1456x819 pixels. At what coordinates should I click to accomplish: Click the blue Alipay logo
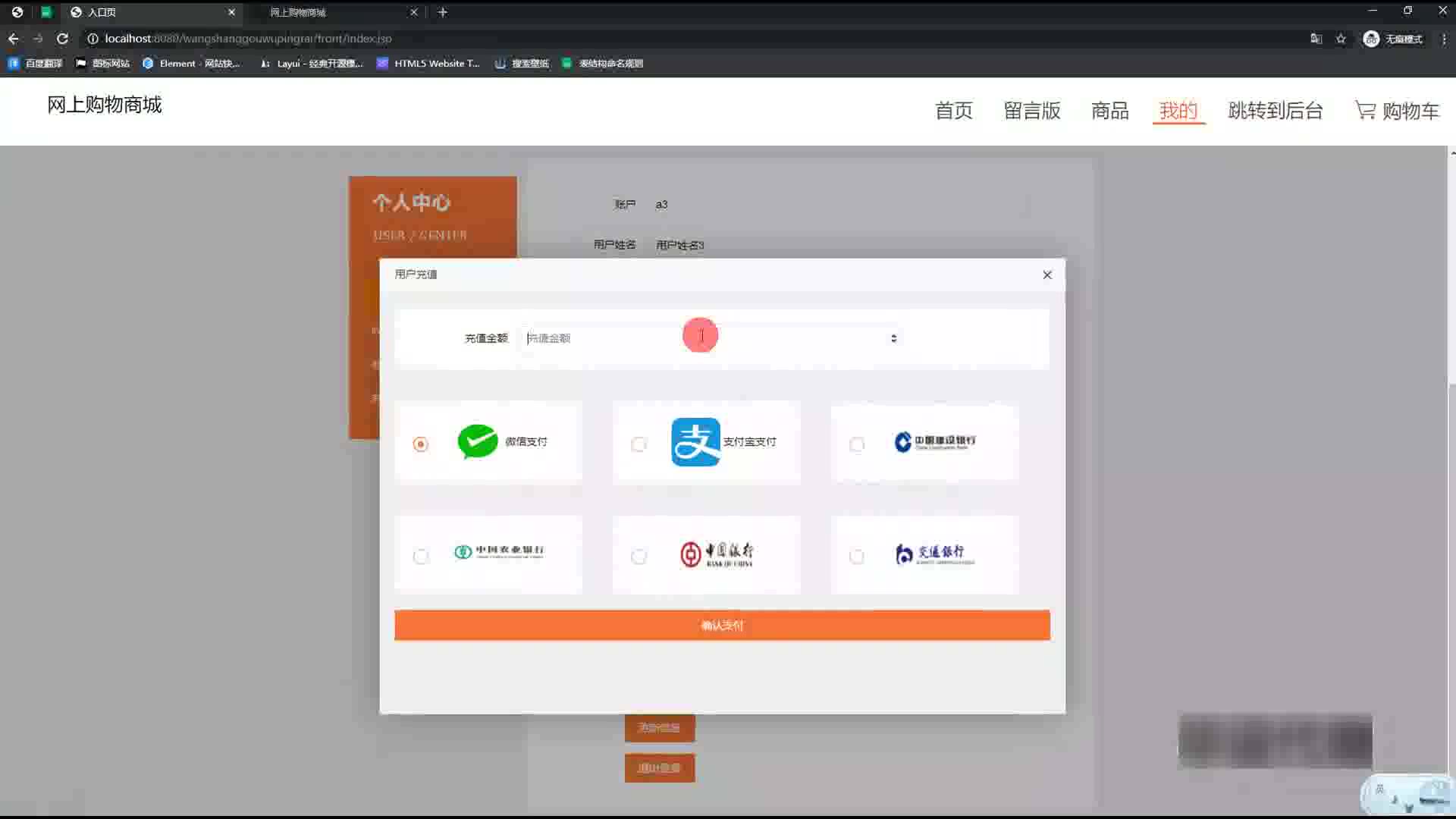click(x=695, y=442)
